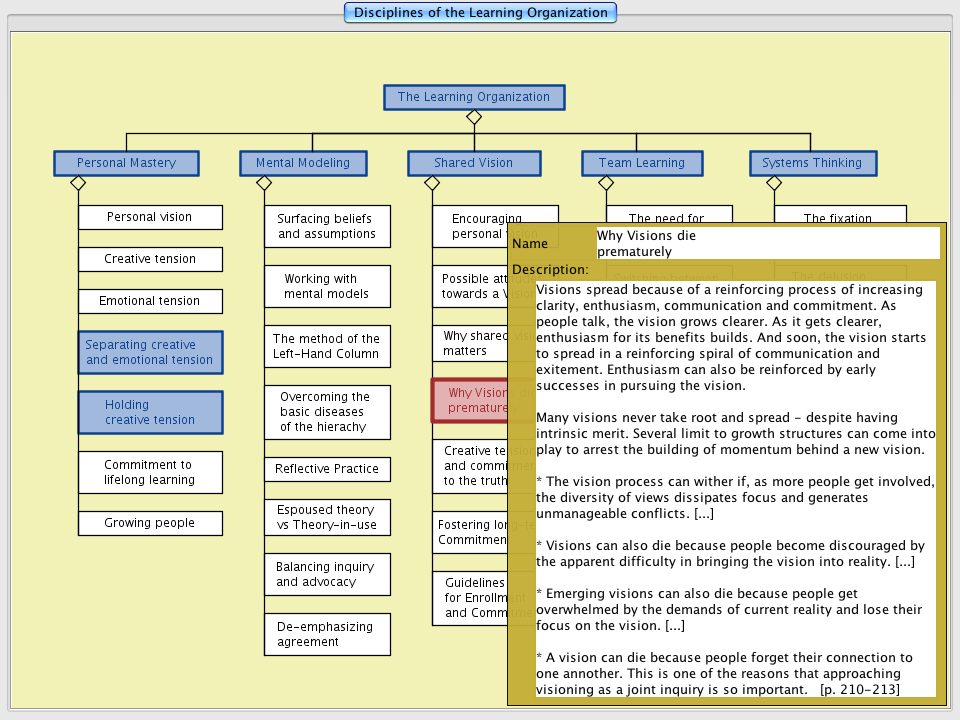Select the Personal Mastery node
Viewport: 960px width, 720px height.
tap(126, 163)
